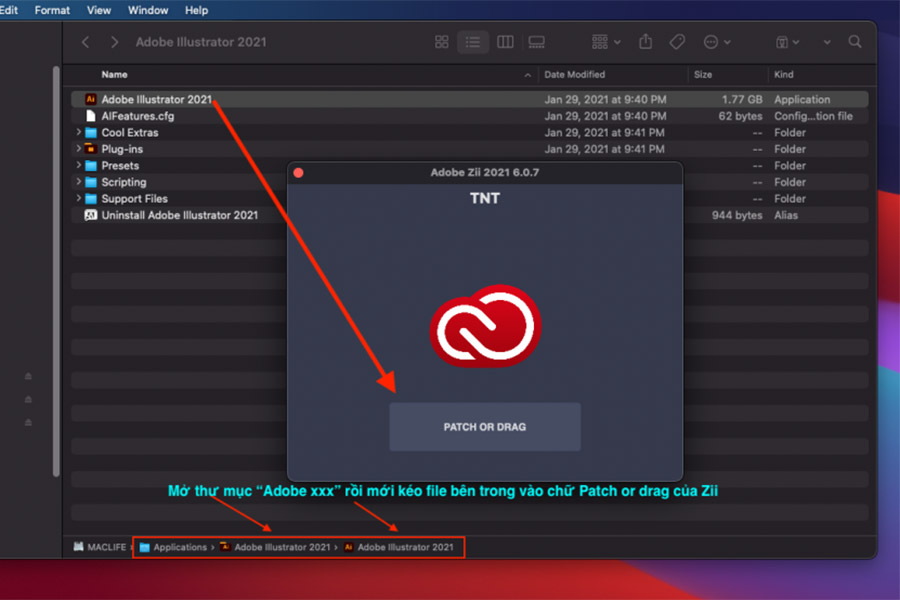Click the Finder search magnifier

(x=855, y=42)
